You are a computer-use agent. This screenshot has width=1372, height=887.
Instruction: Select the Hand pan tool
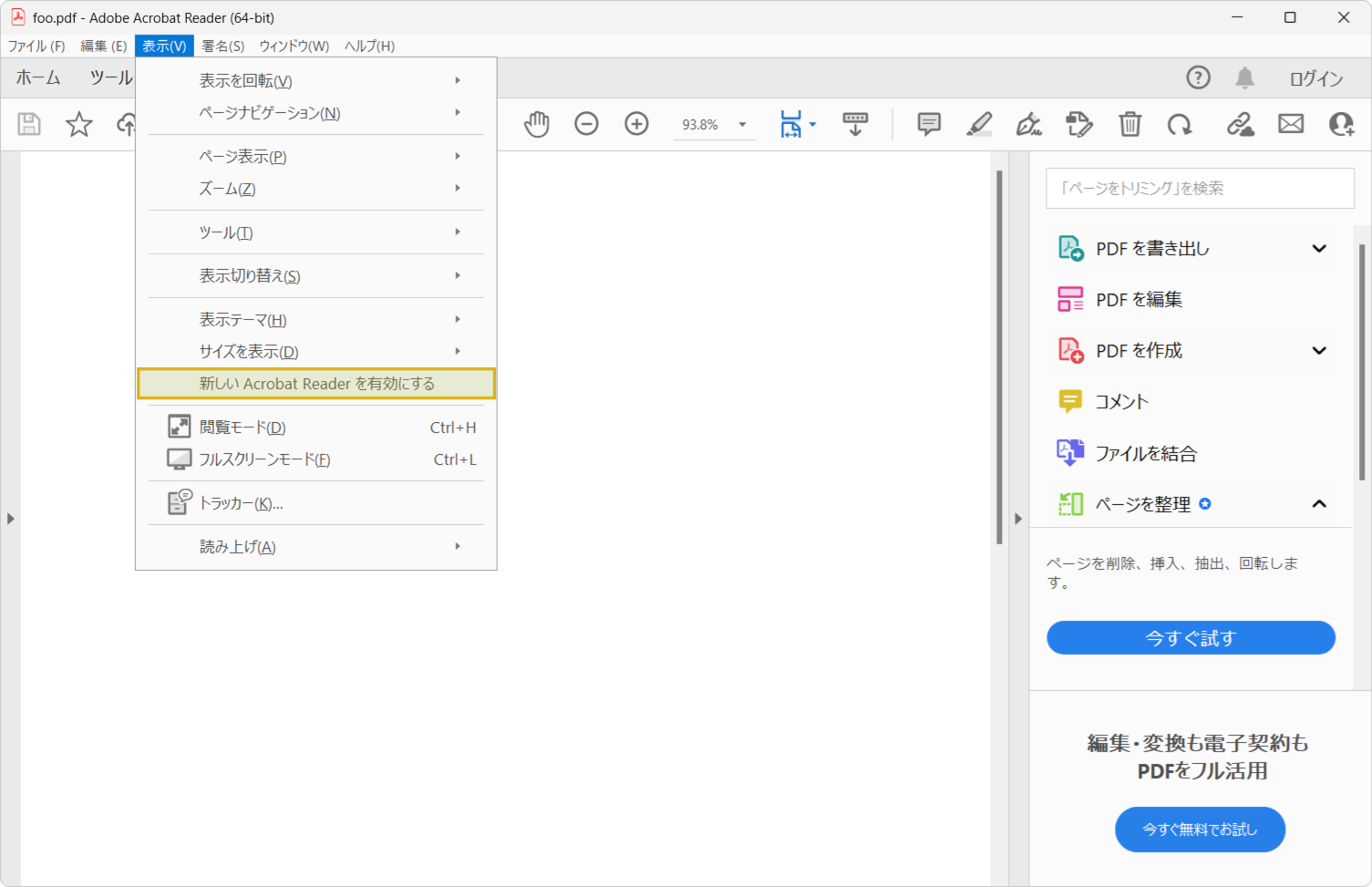(x=537, y=124)
